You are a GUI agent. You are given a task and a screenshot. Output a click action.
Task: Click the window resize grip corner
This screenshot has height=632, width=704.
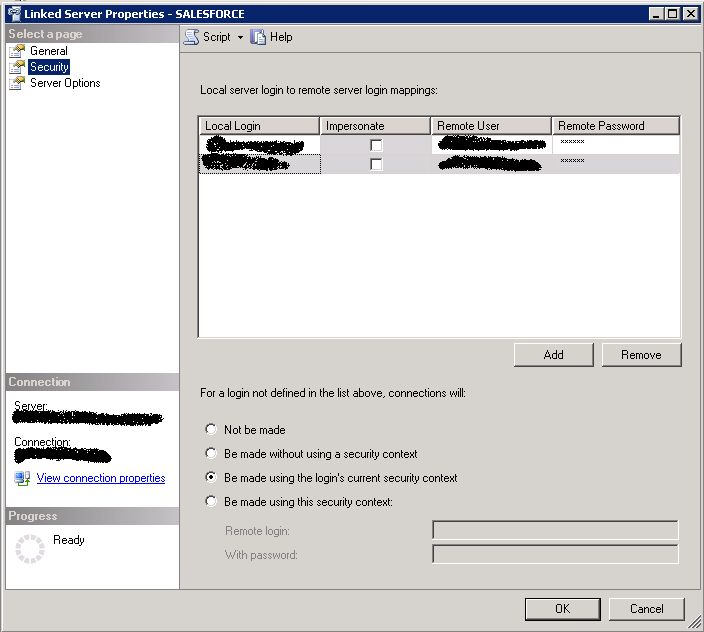695,623
